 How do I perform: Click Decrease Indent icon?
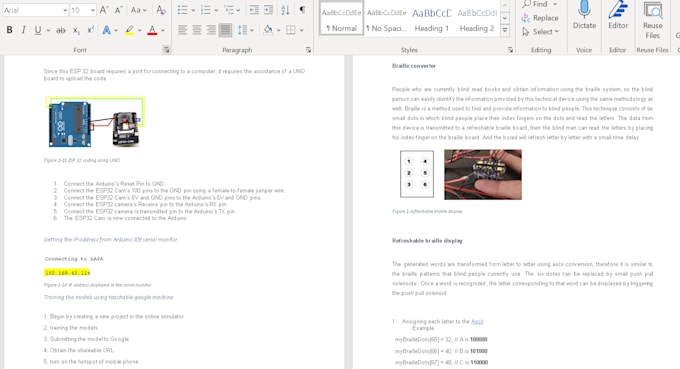[x=254, y=10]
